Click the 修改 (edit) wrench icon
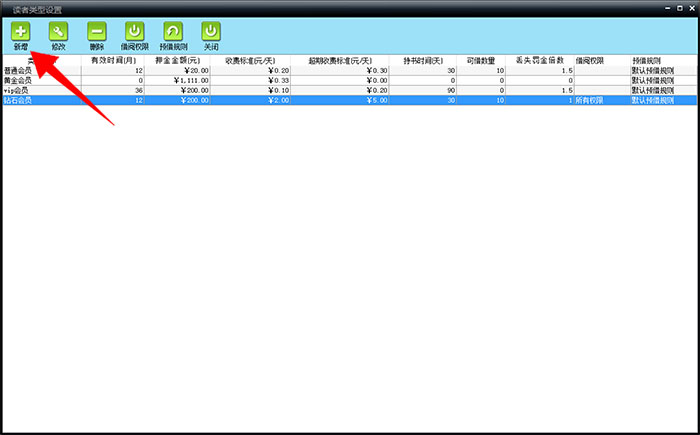This screenshot has height=435, width=700. coord(58,32)
